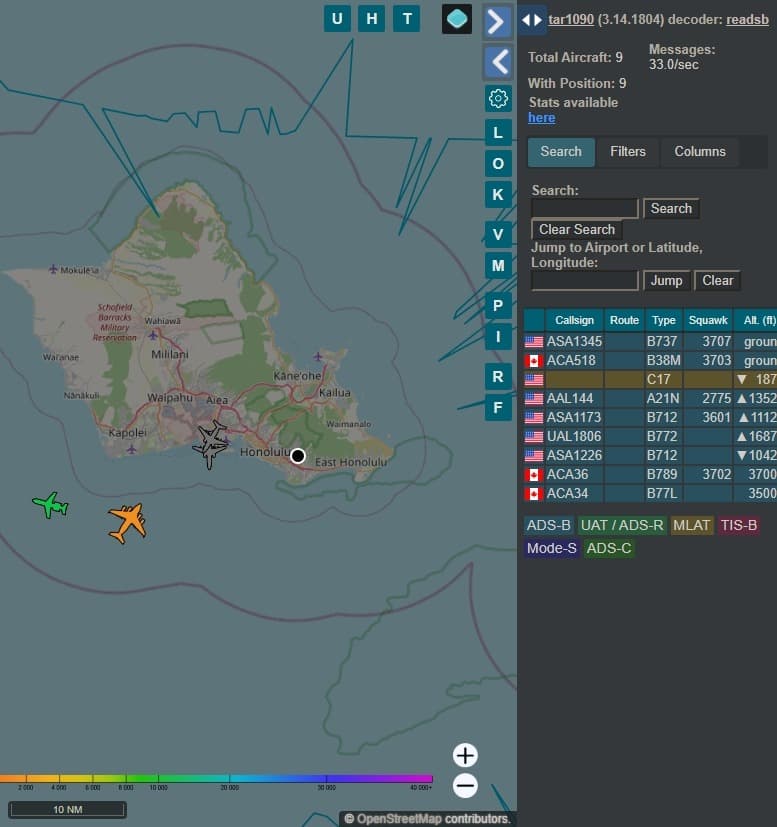
Task: Click the Clear Search button
Action: point(577,229)
